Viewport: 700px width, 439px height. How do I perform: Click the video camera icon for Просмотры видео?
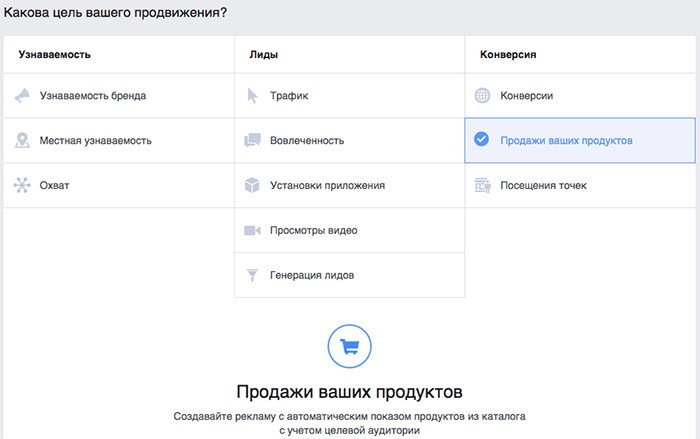click(252, 230)
